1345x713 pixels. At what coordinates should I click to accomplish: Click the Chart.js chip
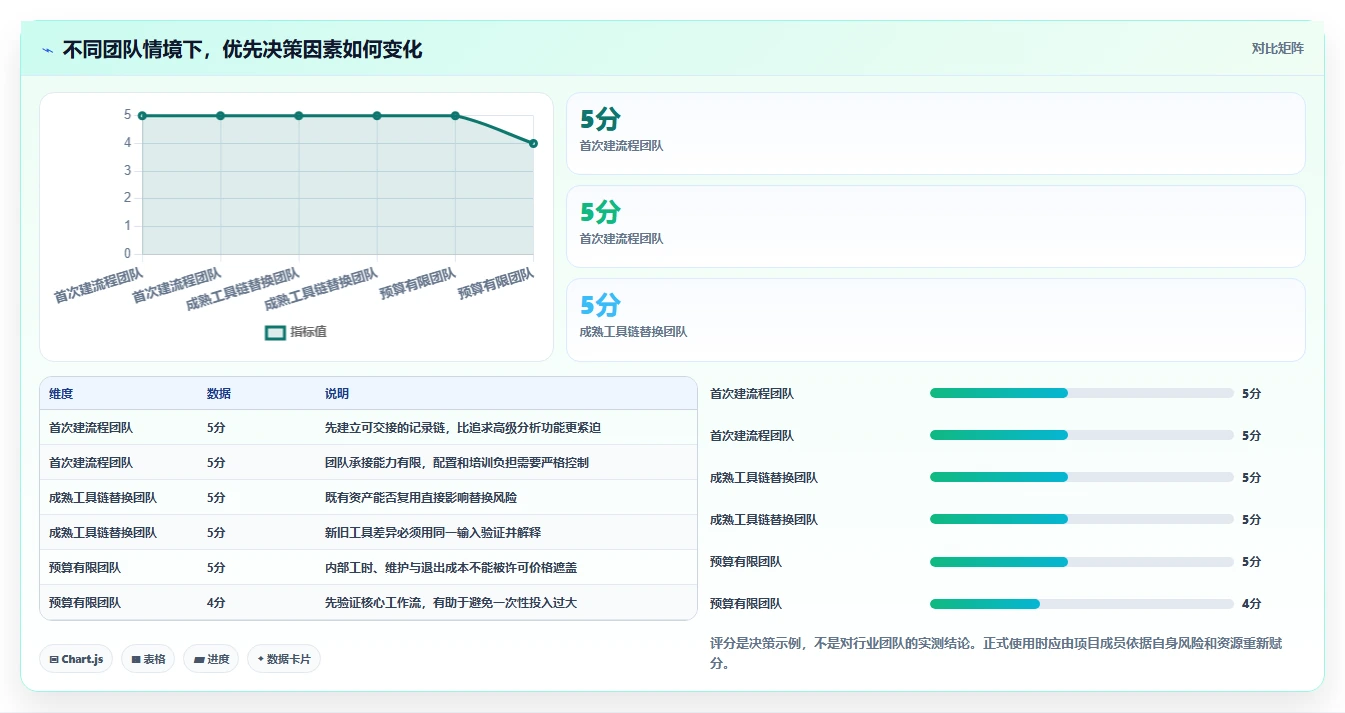coord(76,659)
